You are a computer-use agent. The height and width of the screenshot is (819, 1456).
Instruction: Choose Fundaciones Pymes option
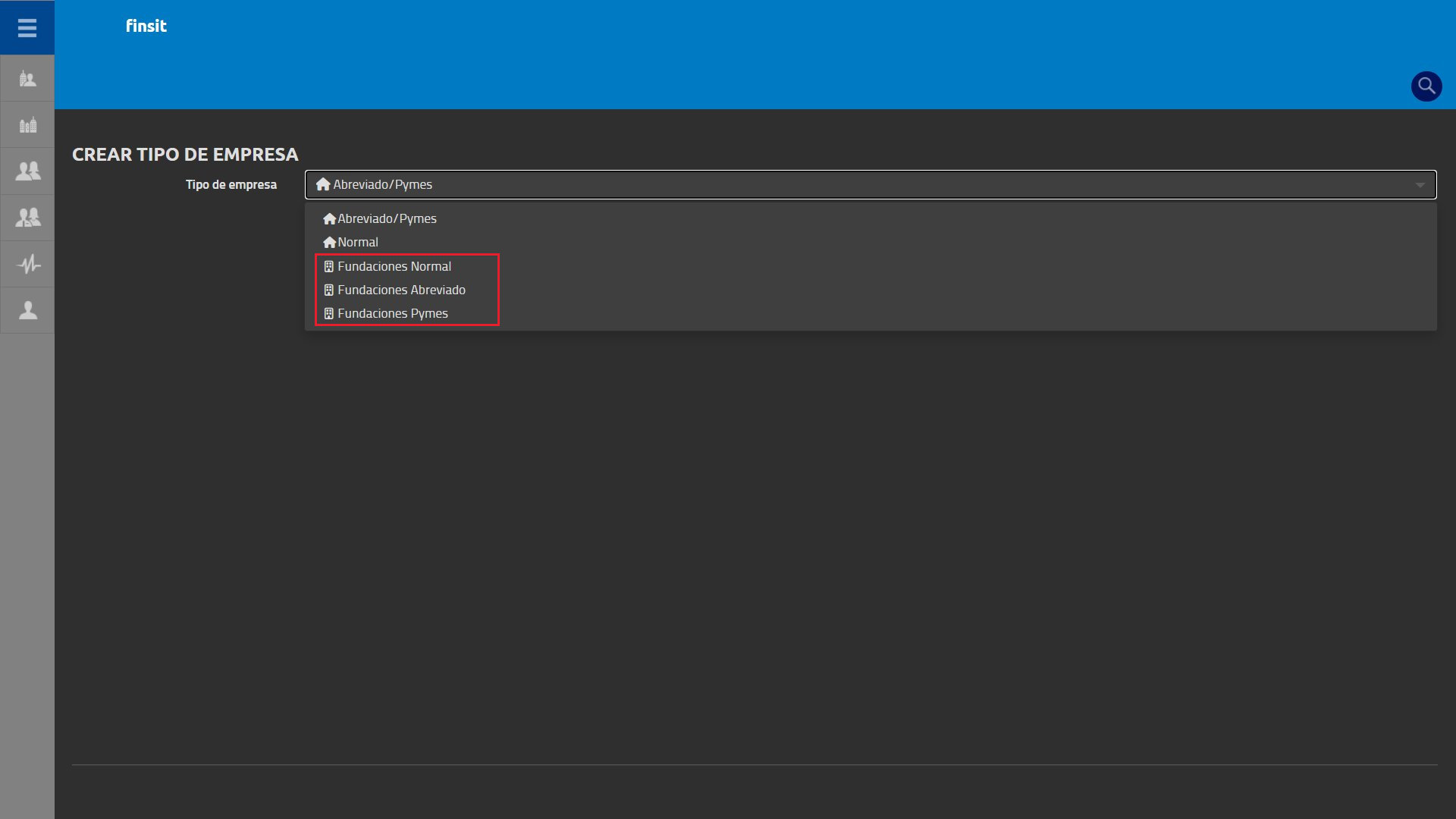(871, 313)
